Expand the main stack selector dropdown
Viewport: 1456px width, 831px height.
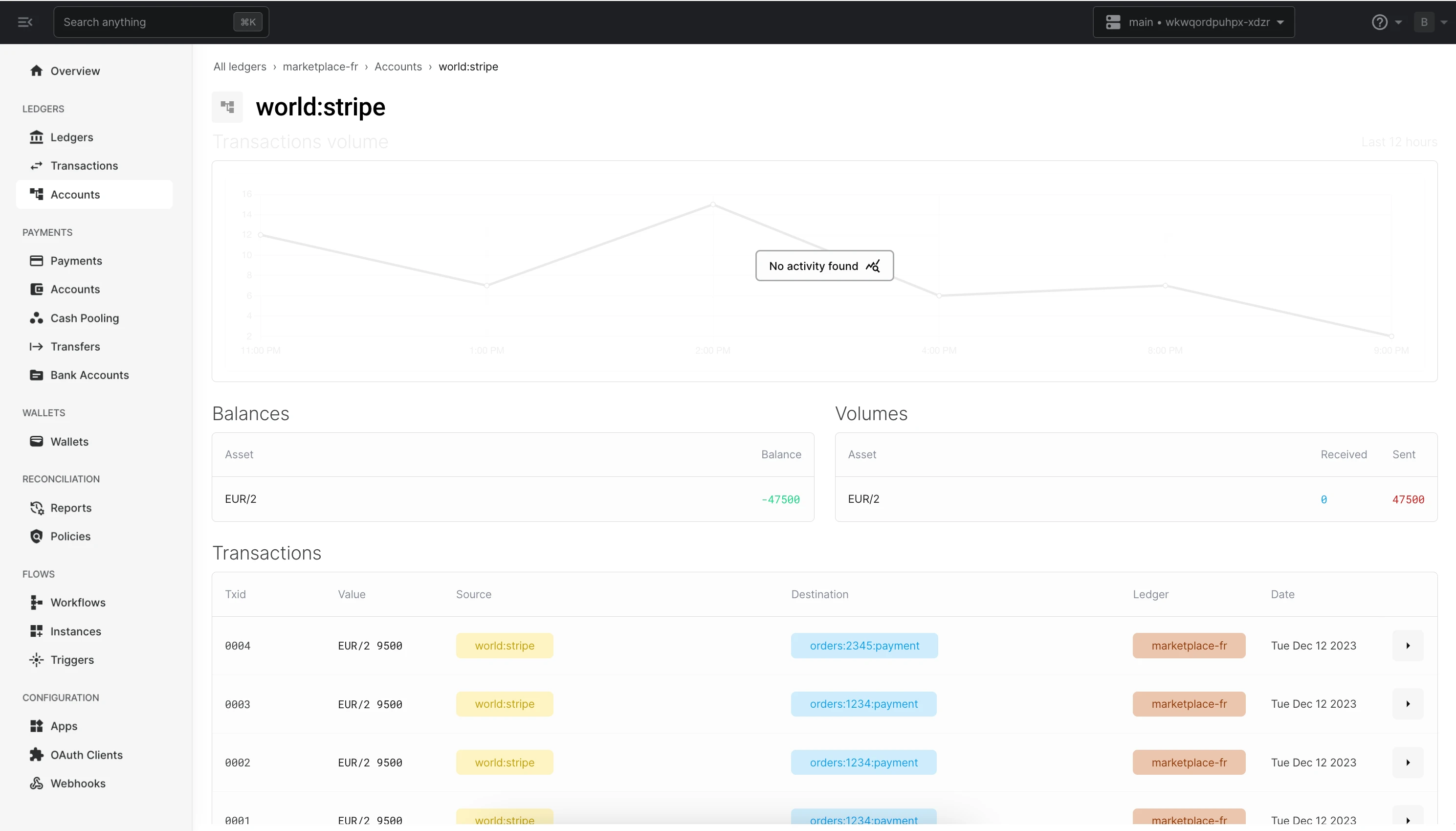[1193, 22]
